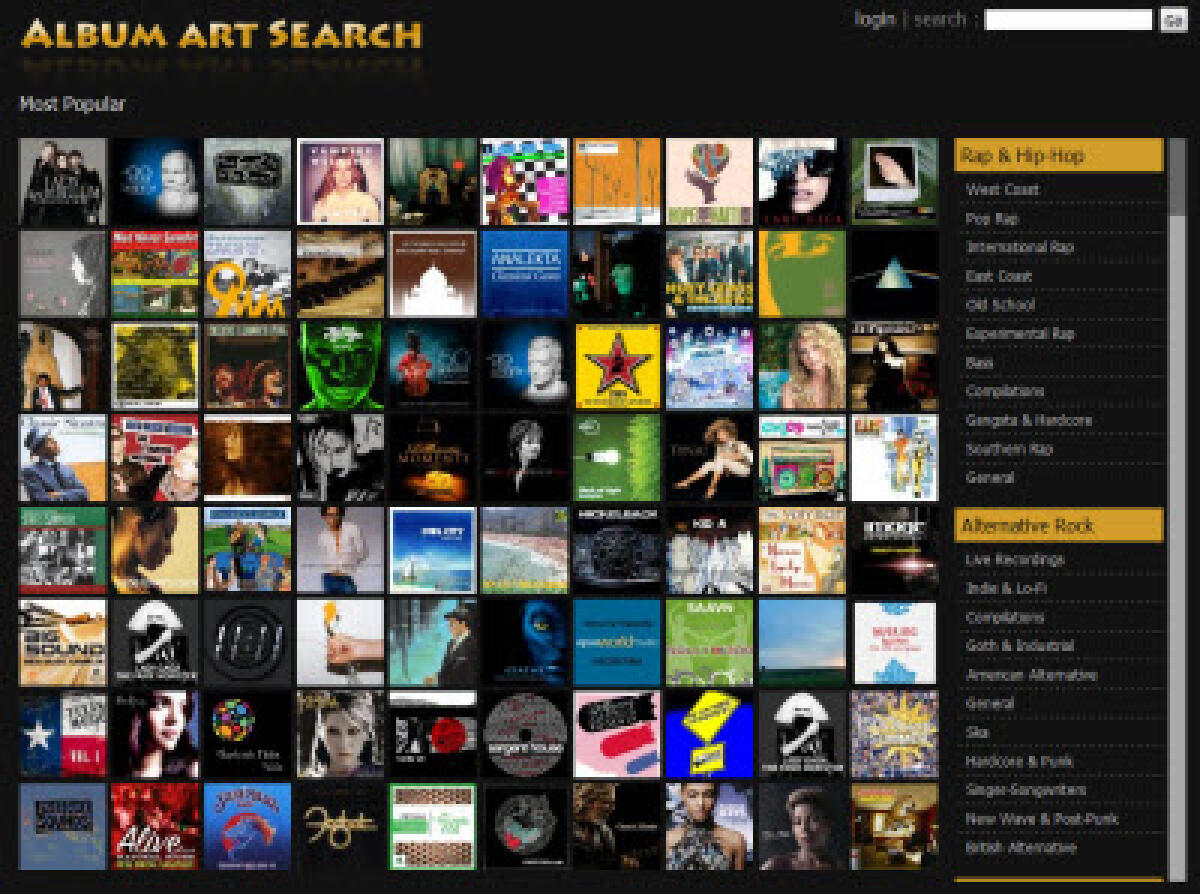
Task: Select the orange 'Big Sound' cover
Action: 63,642
